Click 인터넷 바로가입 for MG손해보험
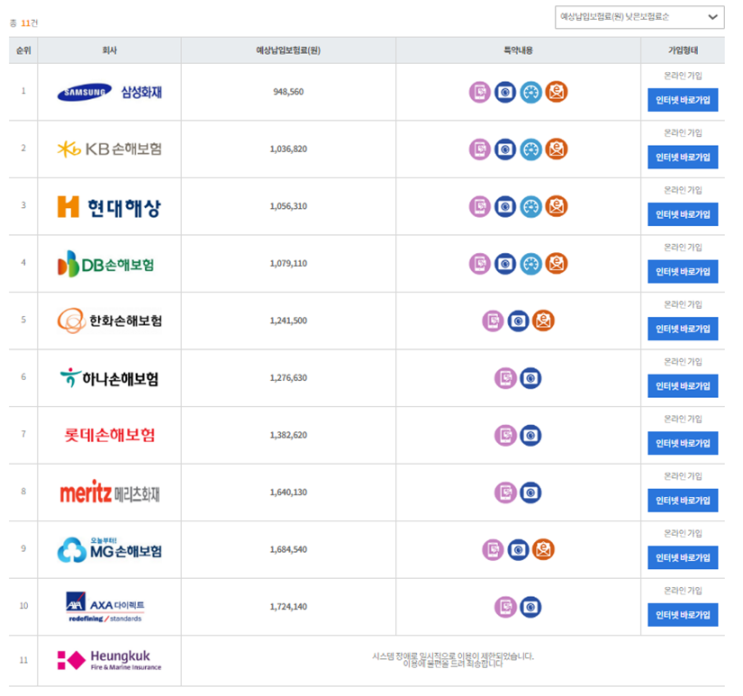The width and height of the screenshot is (743, 696). pyautogui.click(x=683, y=558)
